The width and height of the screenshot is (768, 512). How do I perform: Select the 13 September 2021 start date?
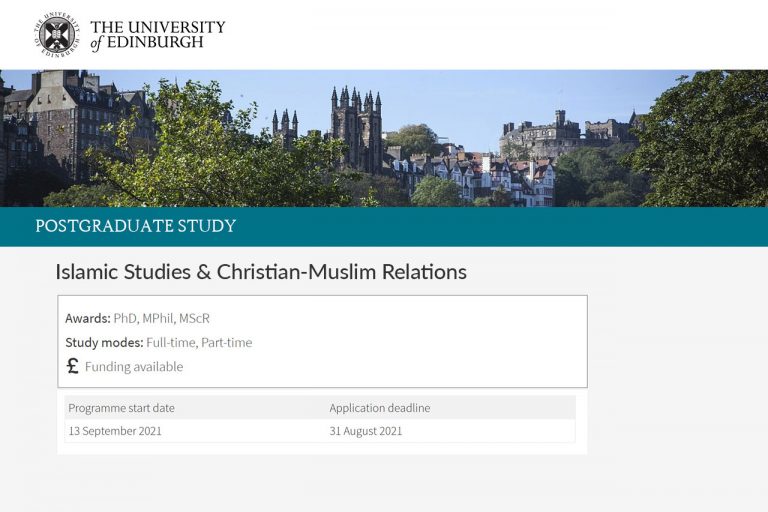coord(115,431)
